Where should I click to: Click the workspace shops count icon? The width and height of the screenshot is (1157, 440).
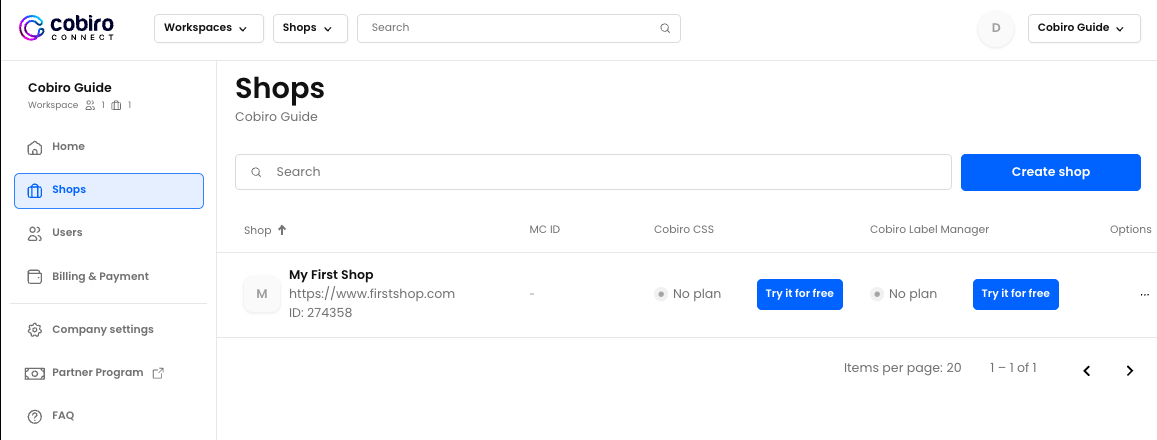click(116, 105)
